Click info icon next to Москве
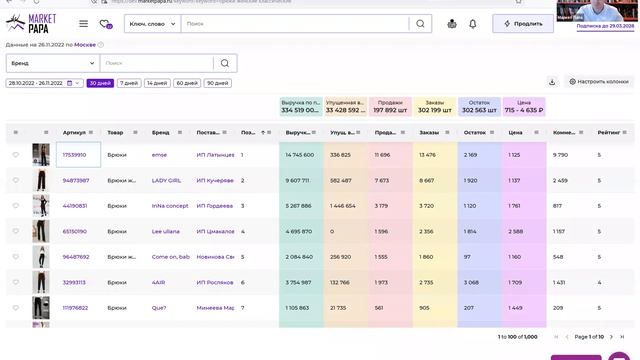 click(101, 45)
